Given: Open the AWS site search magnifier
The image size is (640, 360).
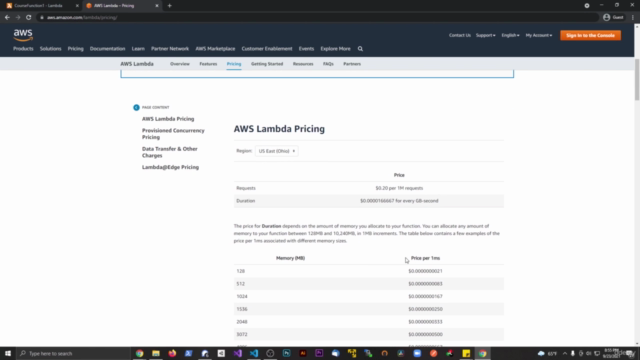Looking at the screenshot, I should click(360, 49).
